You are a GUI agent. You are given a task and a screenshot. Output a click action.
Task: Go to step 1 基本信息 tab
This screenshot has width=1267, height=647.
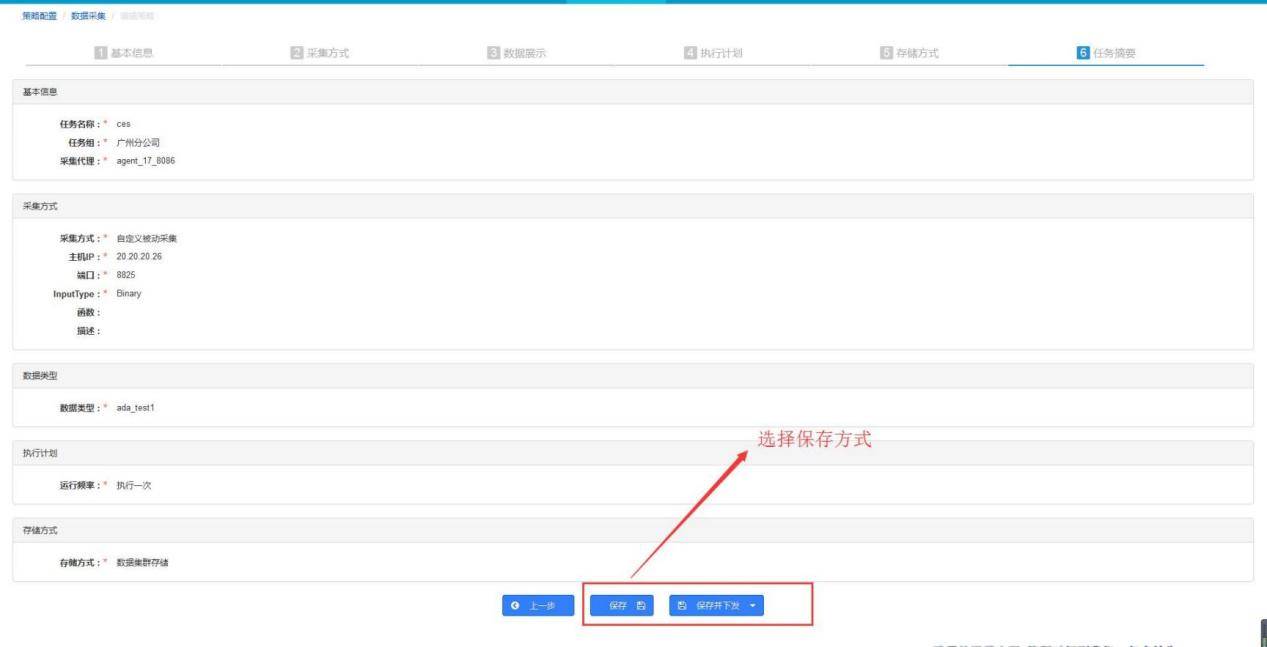click(x=138, y=52)
